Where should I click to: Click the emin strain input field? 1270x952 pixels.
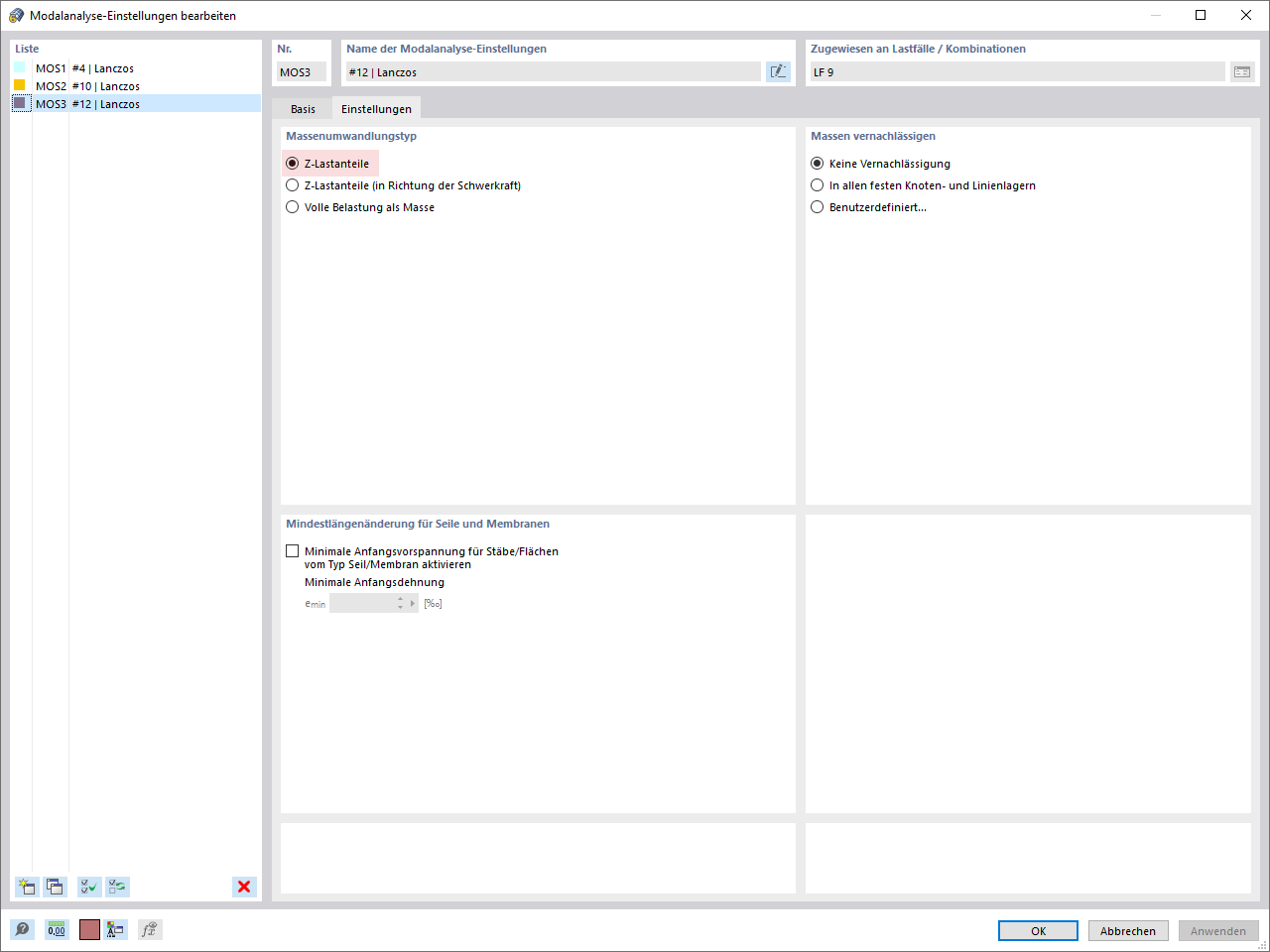click(362, 603)
